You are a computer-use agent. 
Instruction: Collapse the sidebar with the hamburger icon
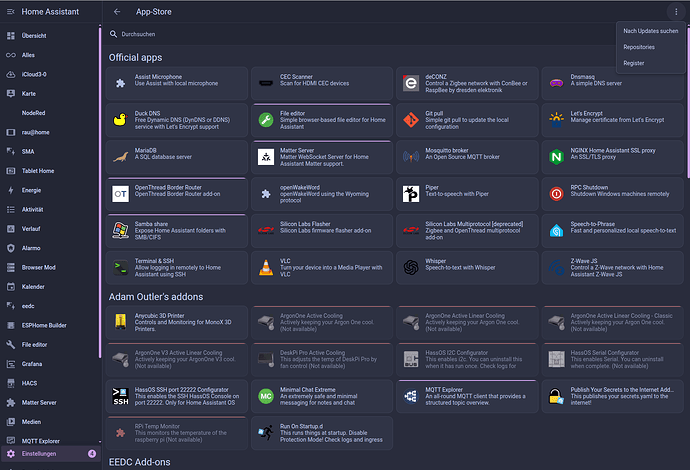(11, 12)
